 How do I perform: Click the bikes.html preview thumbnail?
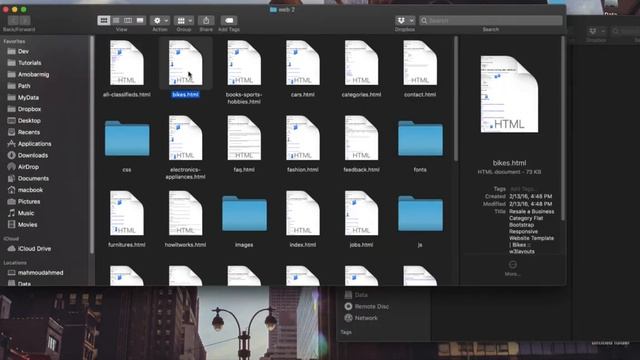pos(509,94)
